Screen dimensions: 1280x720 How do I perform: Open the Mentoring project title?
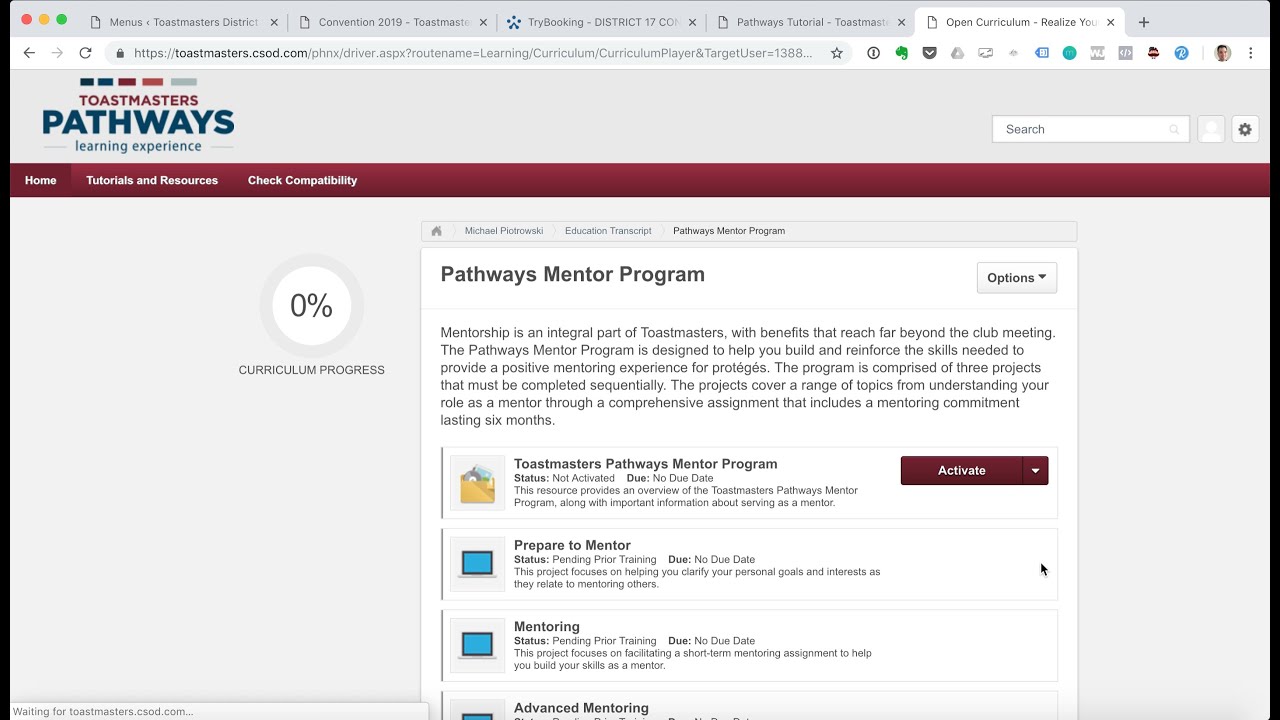(547, 627)
